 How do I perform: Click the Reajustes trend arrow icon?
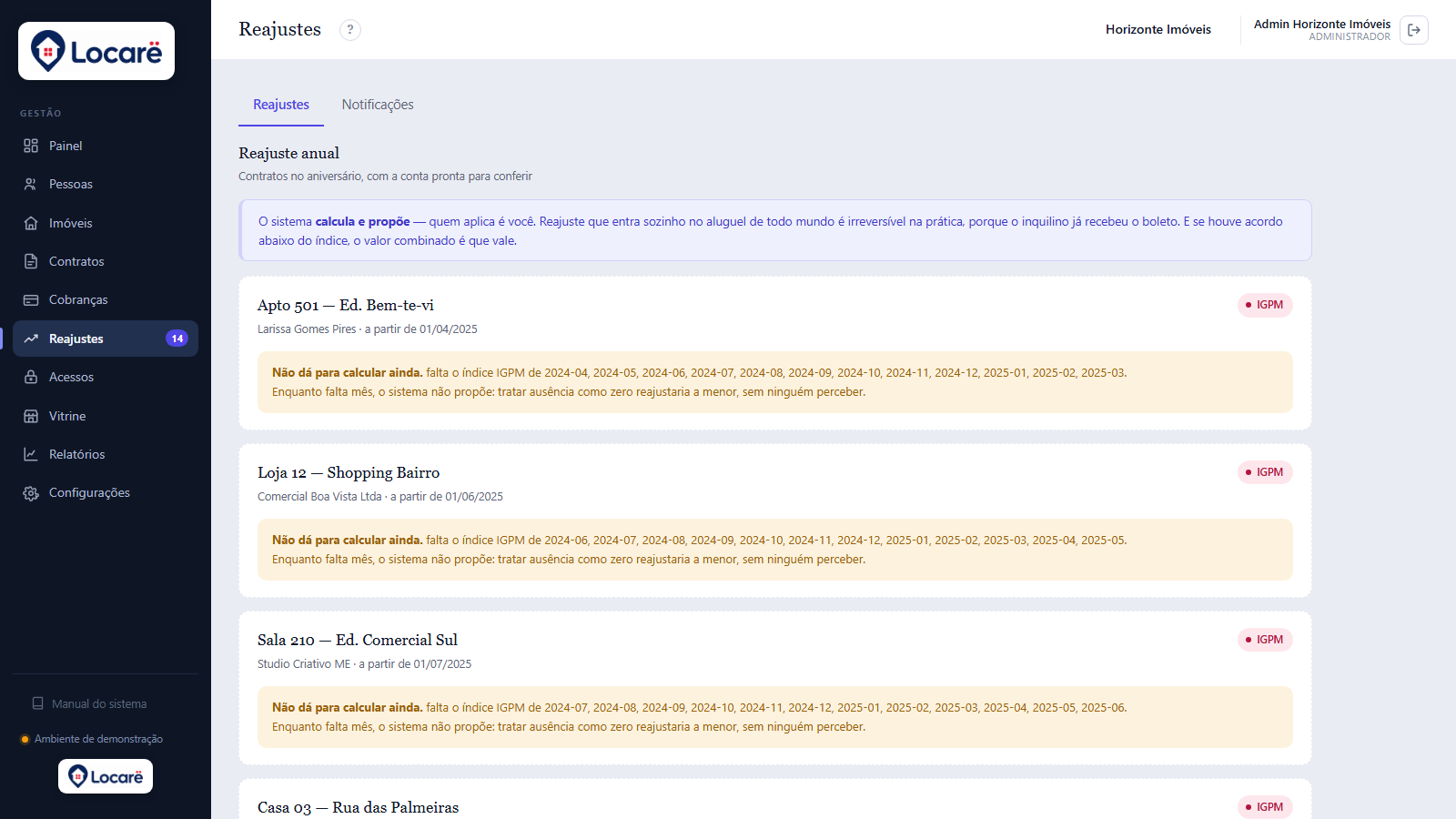(31, 339)
